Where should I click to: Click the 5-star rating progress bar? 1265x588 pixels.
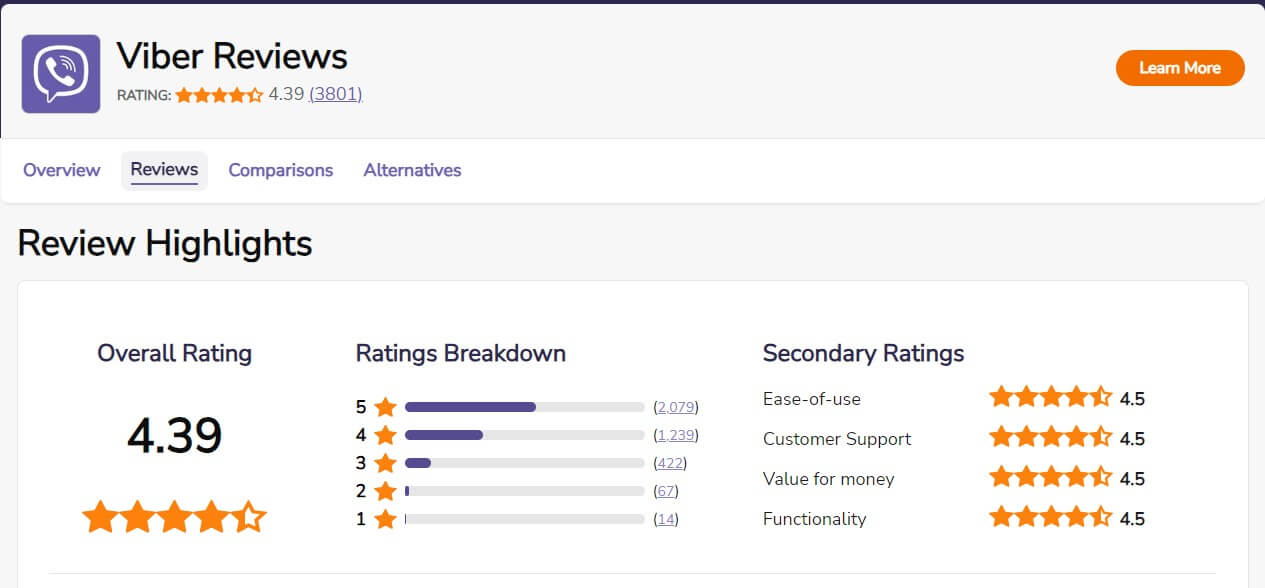pos(524,407)
